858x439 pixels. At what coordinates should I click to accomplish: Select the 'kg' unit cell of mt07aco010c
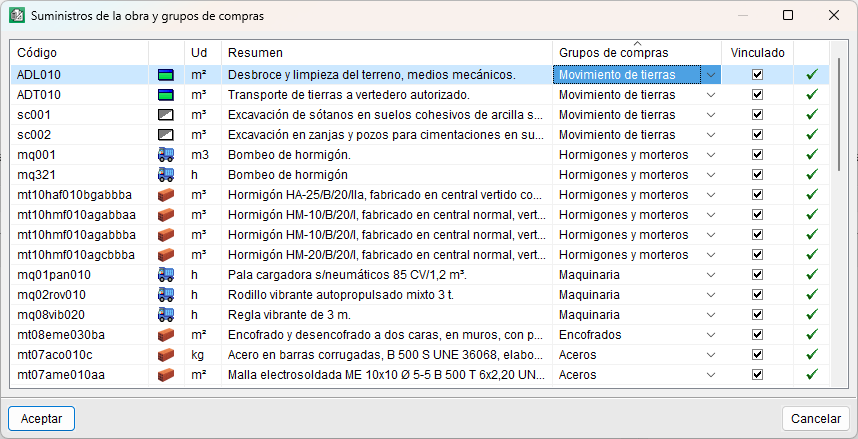tap(203, 355)
